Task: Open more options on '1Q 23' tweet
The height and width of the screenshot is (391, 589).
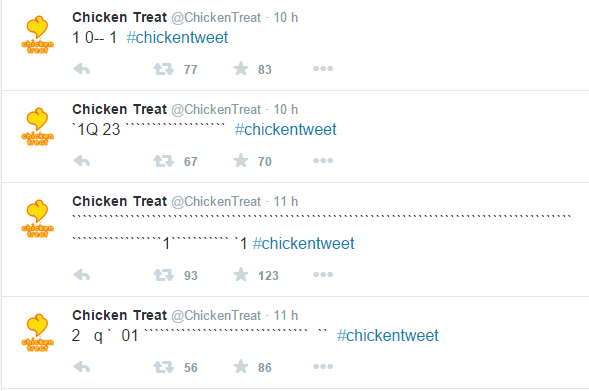Action: tap(323, 160)
